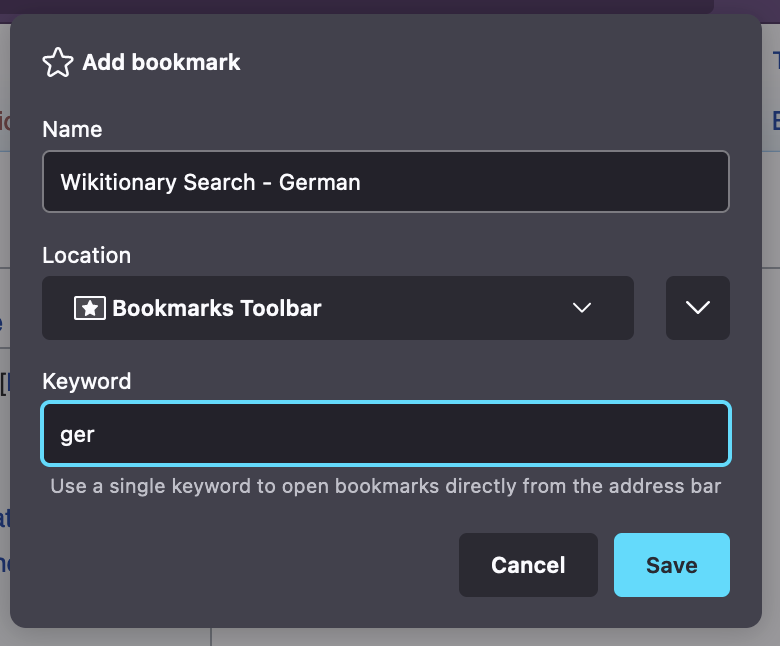Expand the folder tree with square chevron button
This screenshot has height=646, width=780.
point(698,308)
